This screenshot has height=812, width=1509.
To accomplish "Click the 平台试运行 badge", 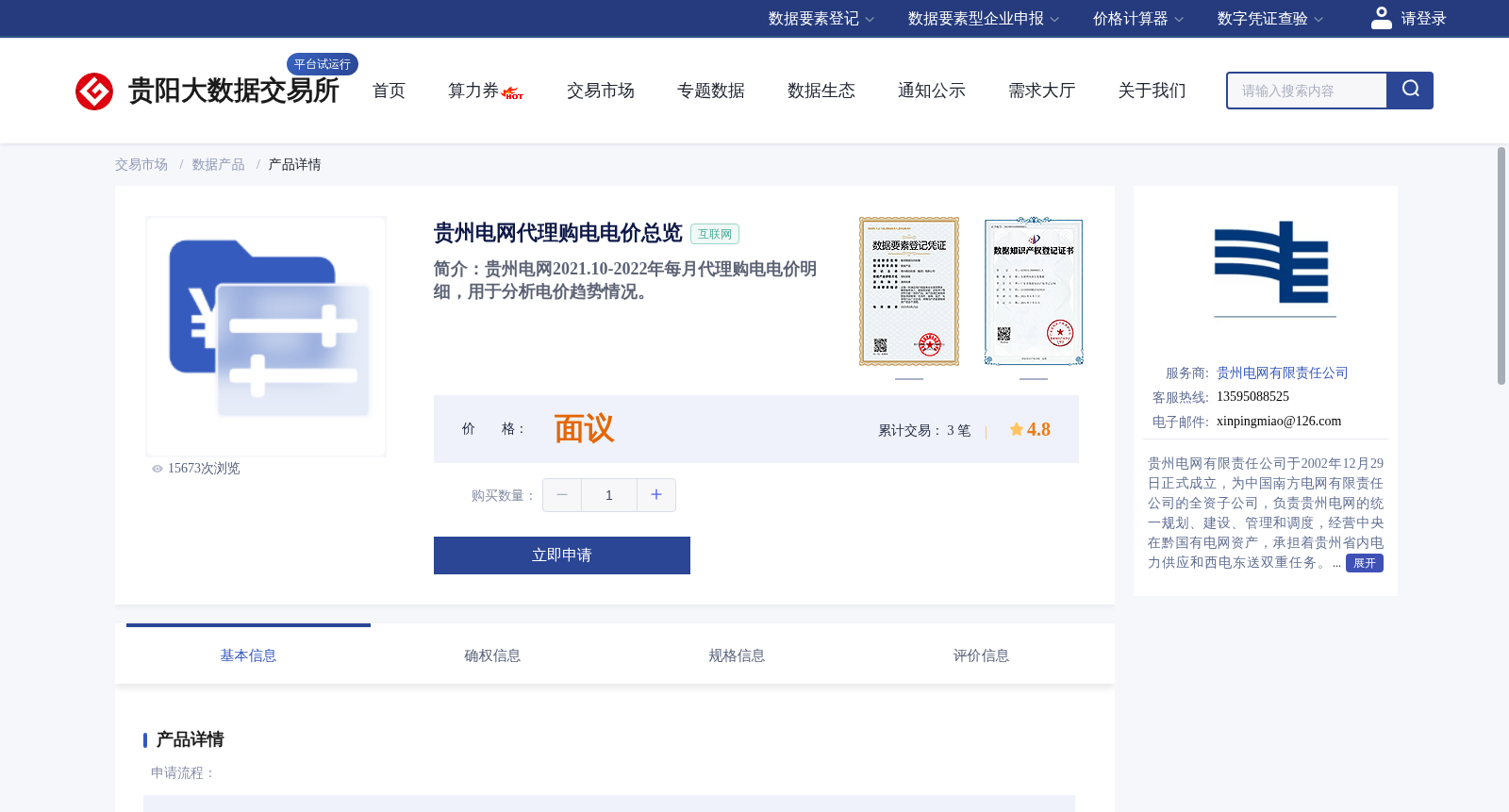I will [x=323, y=64].
